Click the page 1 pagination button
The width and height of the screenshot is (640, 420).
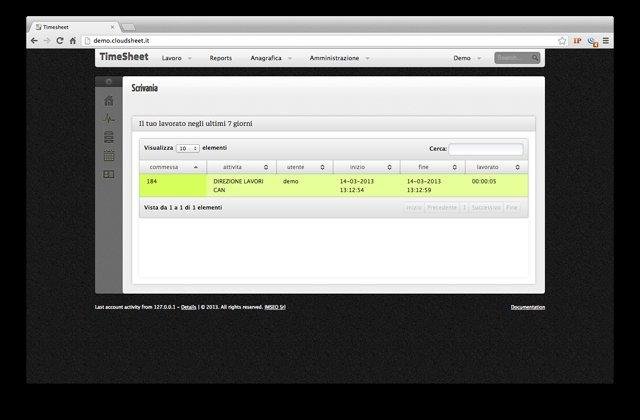pos(464,207)
